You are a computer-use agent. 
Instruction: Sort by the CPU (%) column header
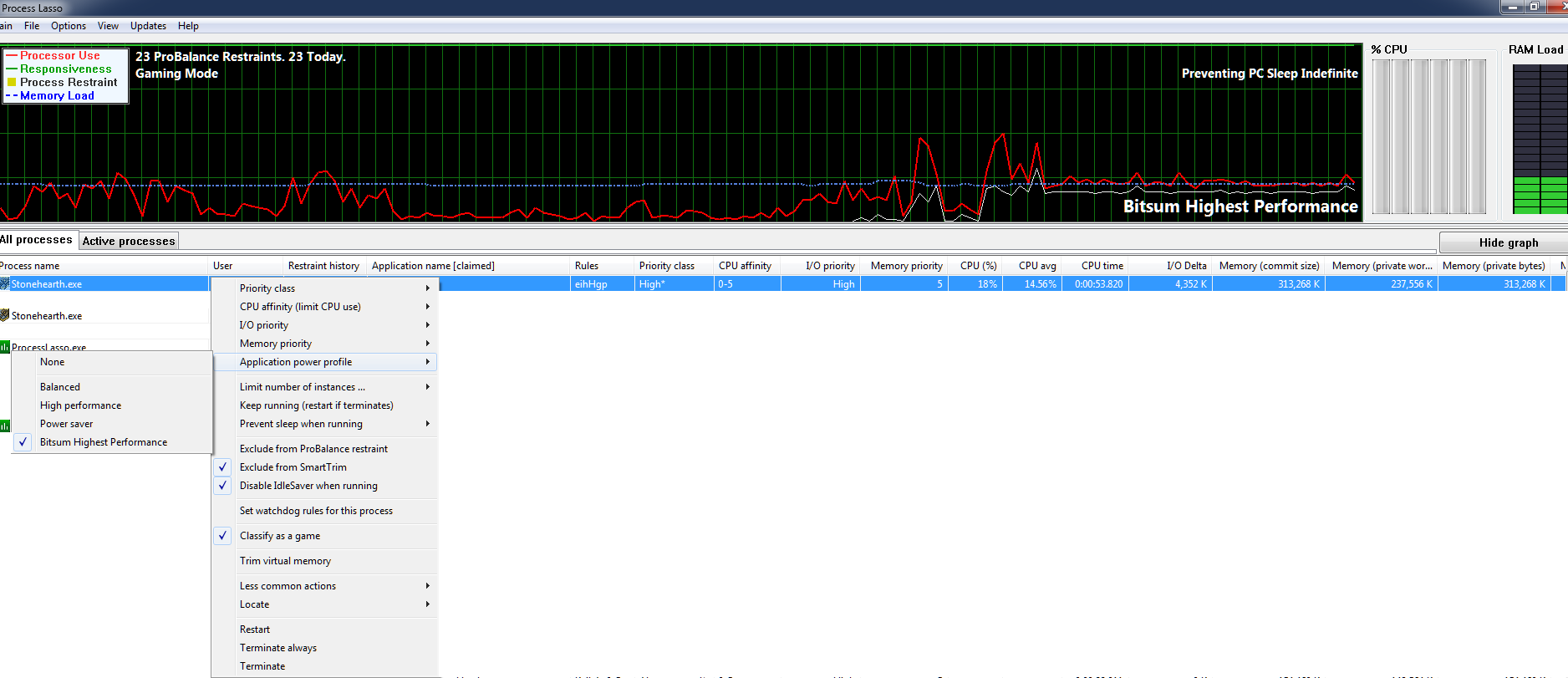click(978, 266)
